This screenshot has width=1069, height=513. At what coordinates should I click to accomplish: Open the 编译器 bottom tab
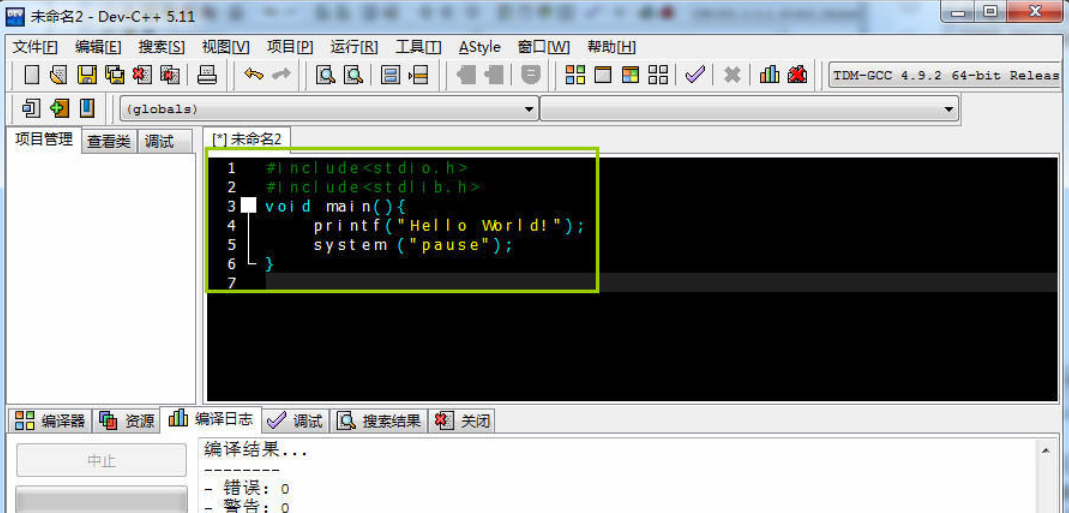[50, 421]
